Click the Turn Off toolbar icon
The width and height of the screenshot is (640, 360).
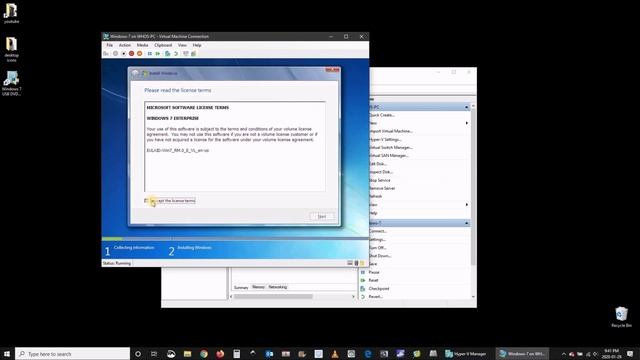124,53
